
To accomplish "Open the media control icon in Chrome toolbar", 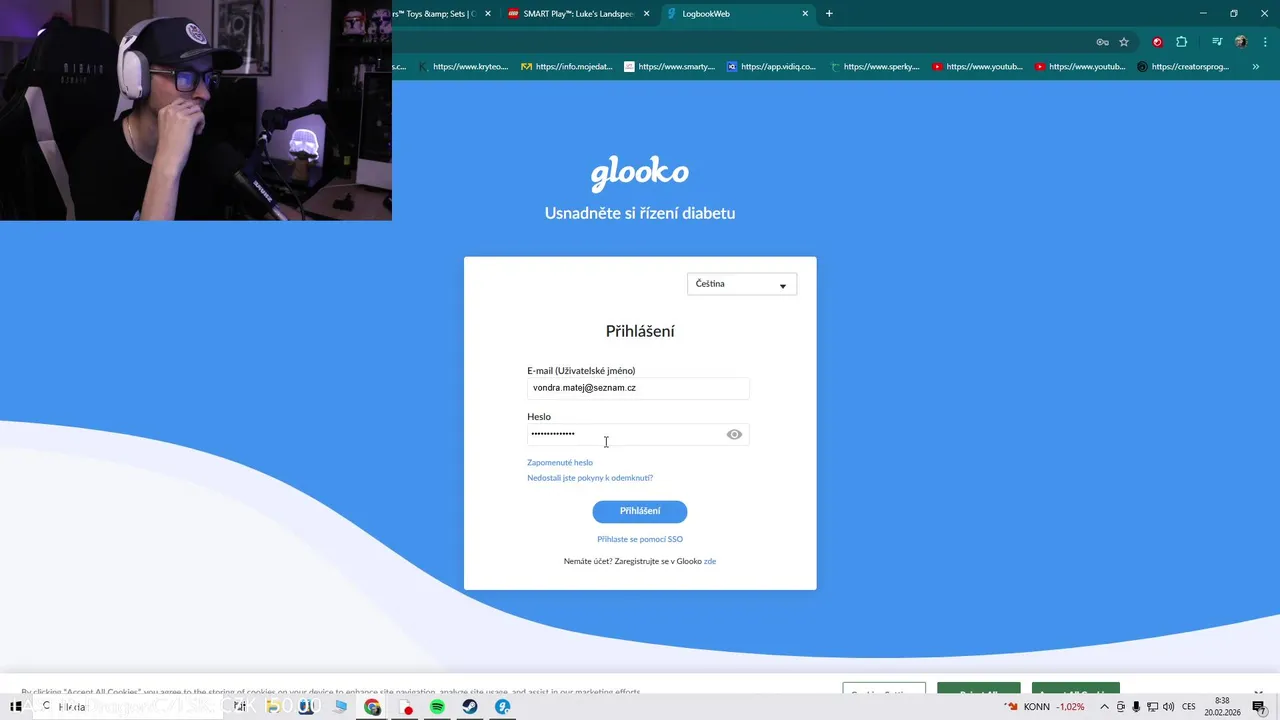I will click(x=1217, y=42).
